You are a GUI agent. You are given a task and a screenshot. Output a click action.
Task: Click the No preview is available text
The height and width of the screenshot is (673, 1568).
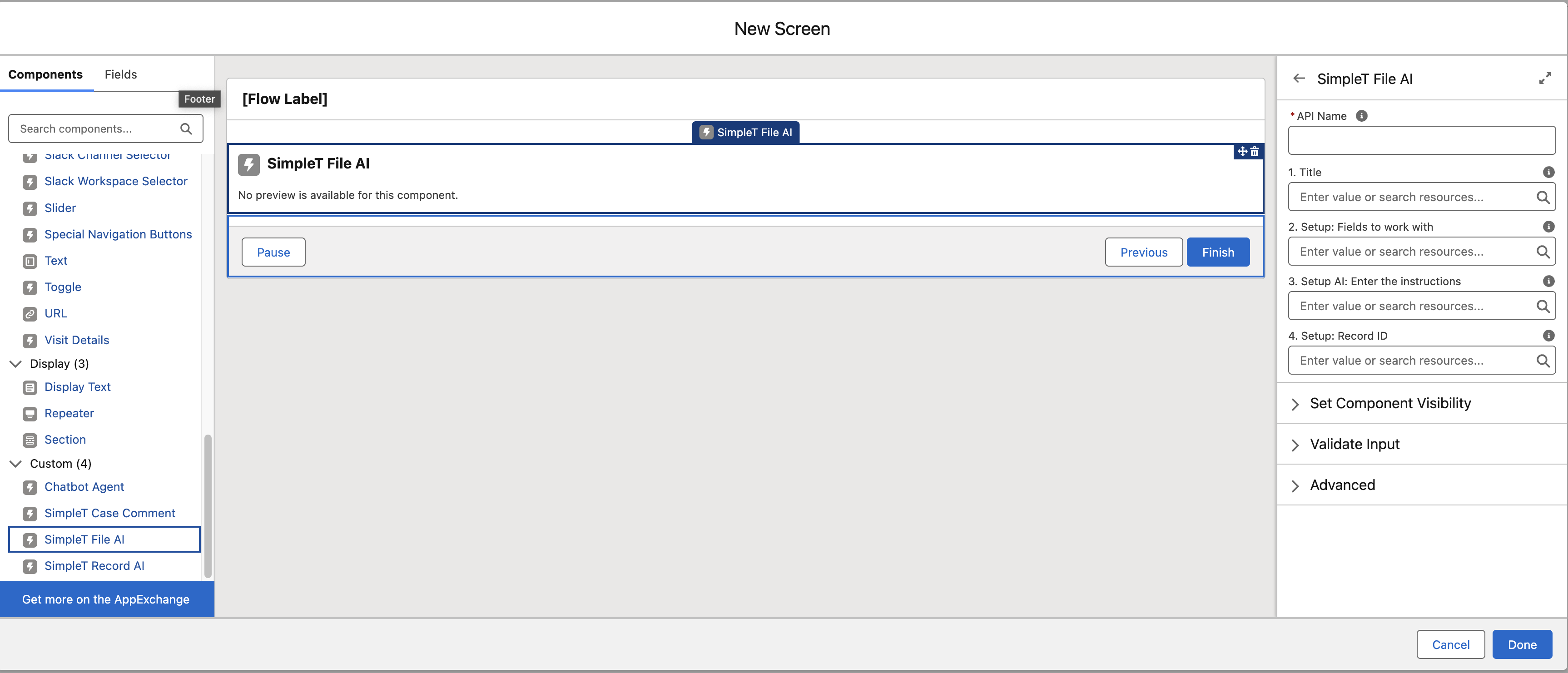347,195
